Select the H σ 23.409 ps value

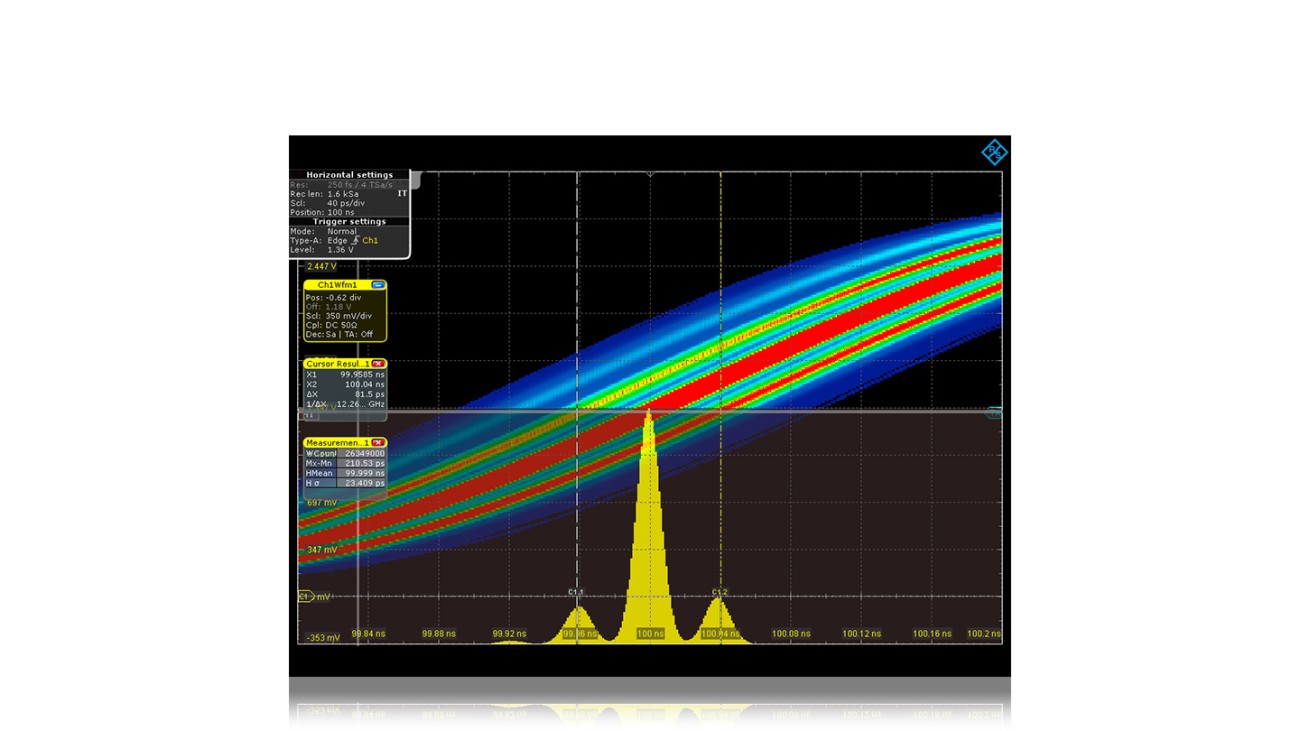[364, 483]
